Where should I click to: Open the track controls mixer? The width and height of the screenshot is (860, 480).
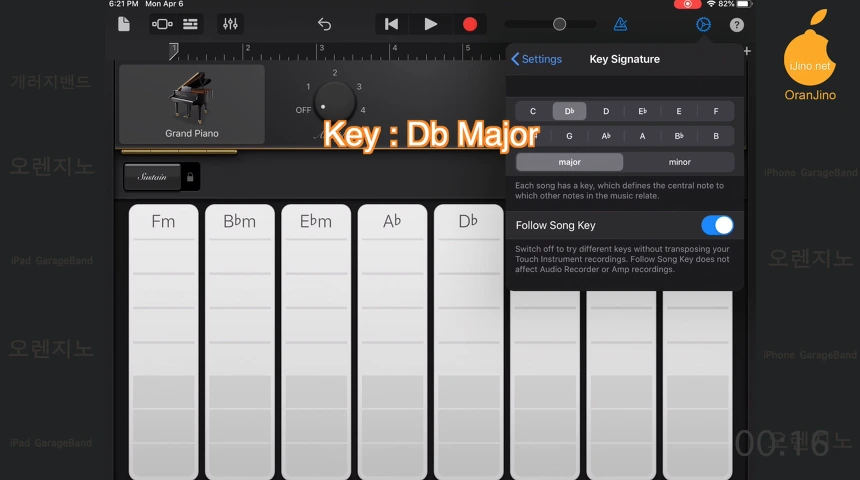coord(230,24)
